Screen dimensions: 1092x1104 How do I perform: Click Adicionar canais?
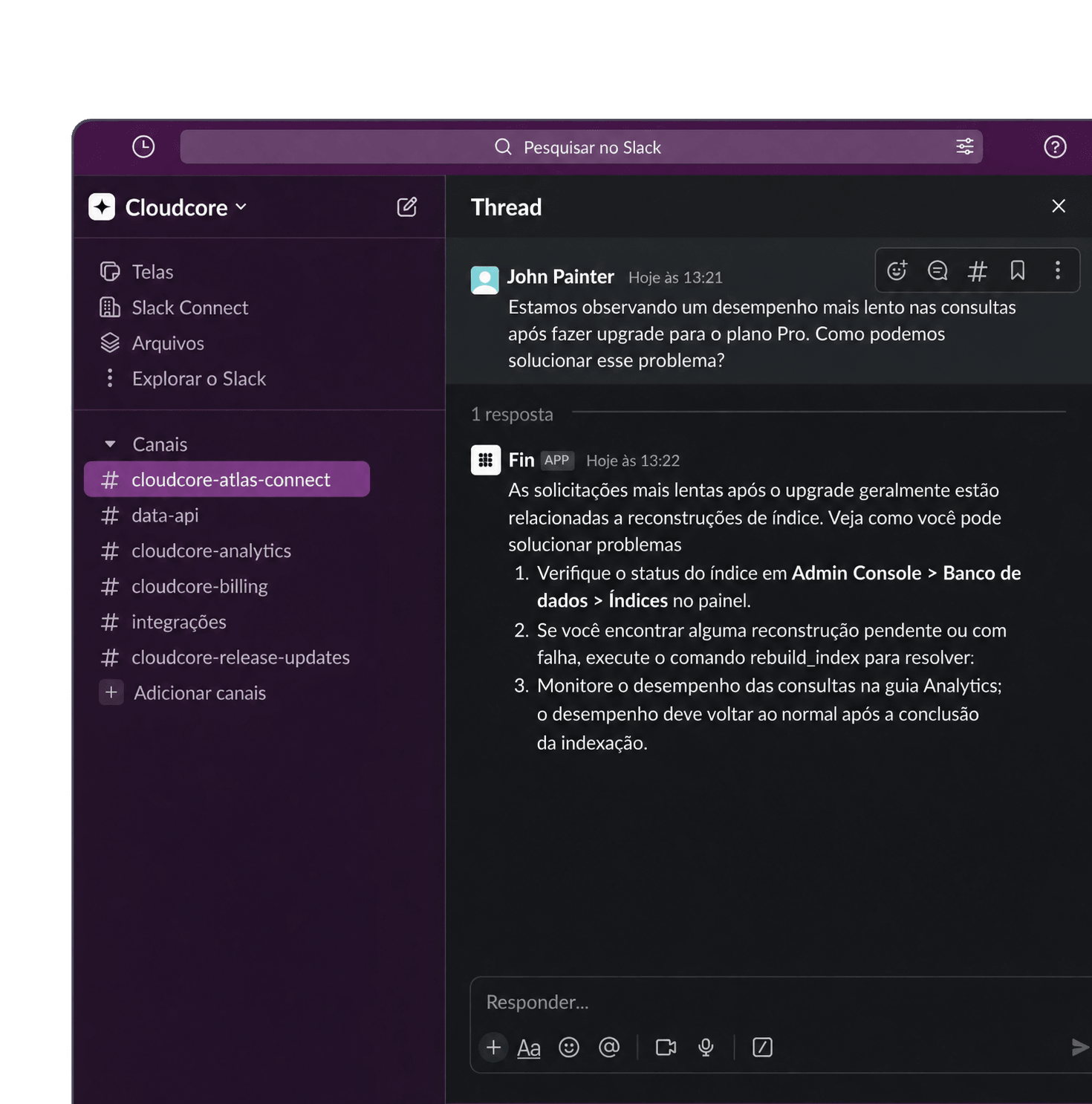[x=200, y=693]
